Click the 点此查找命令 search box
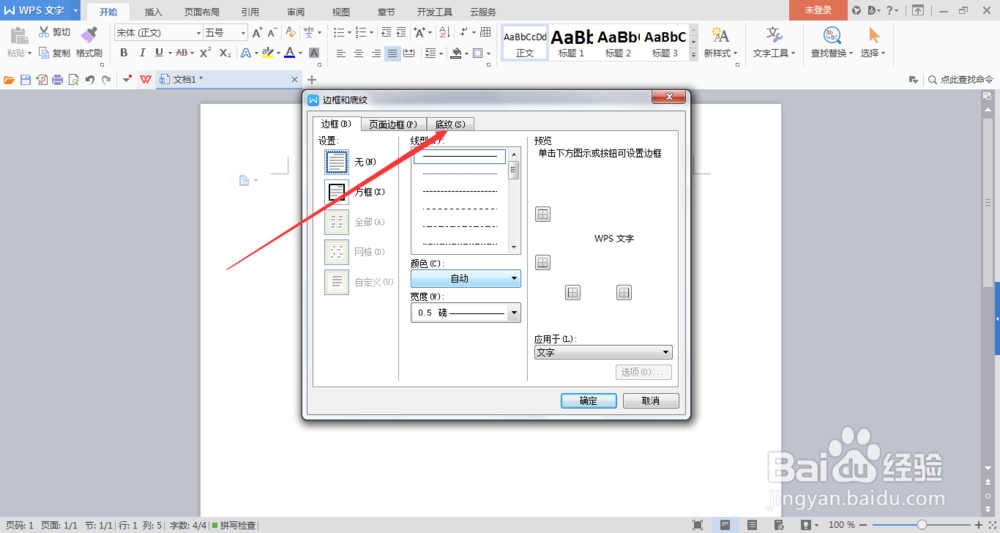Screen dimensions: 1000x533 click(x=960, y=80)
